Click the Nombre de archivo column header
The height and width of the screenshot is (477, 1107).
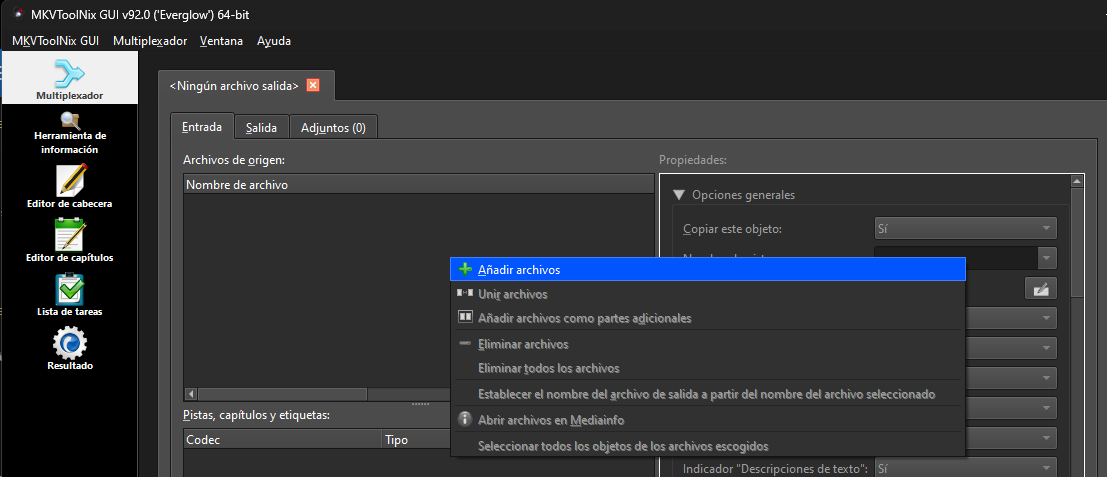[x=419, y=185]
